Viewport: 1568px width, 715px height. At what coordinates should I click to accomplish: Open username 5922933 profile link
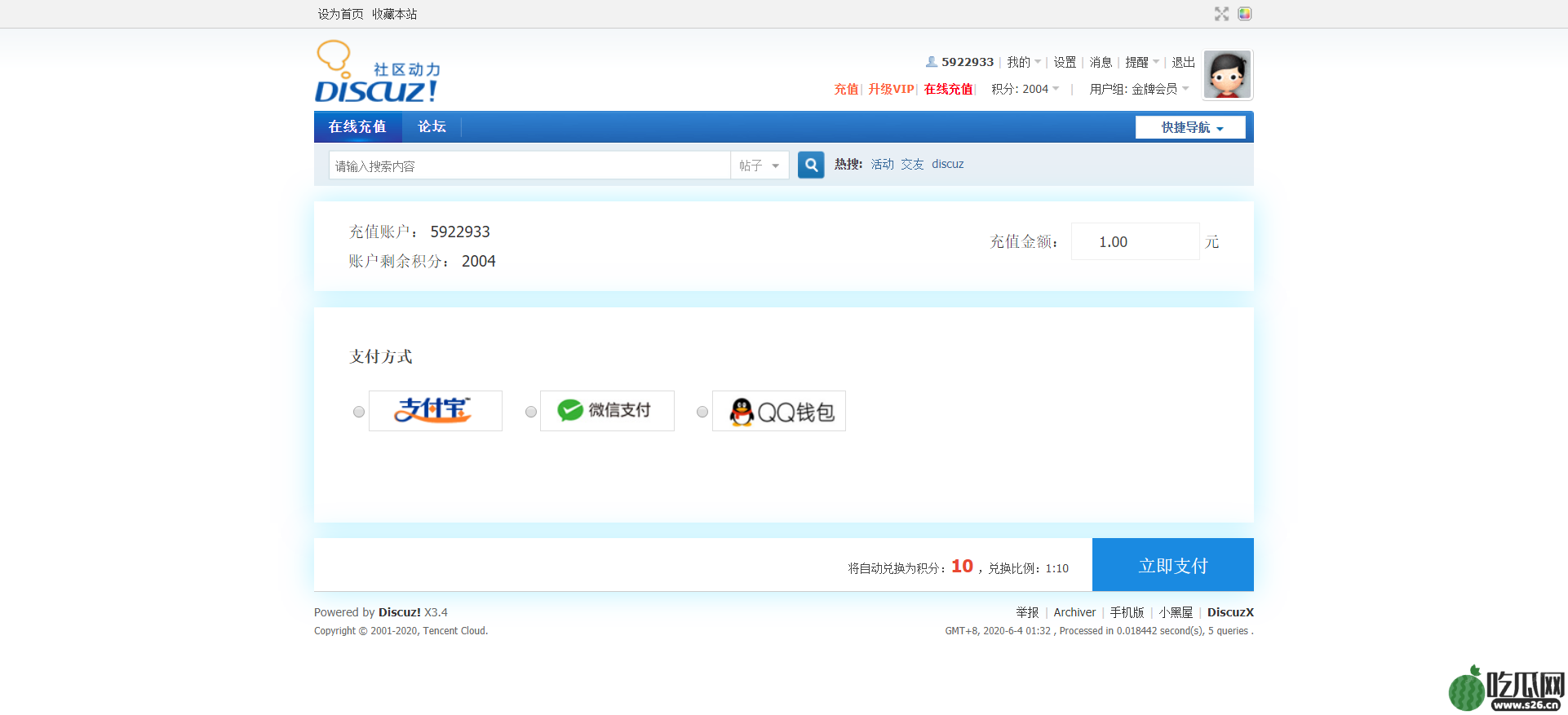tap(968, 62)
